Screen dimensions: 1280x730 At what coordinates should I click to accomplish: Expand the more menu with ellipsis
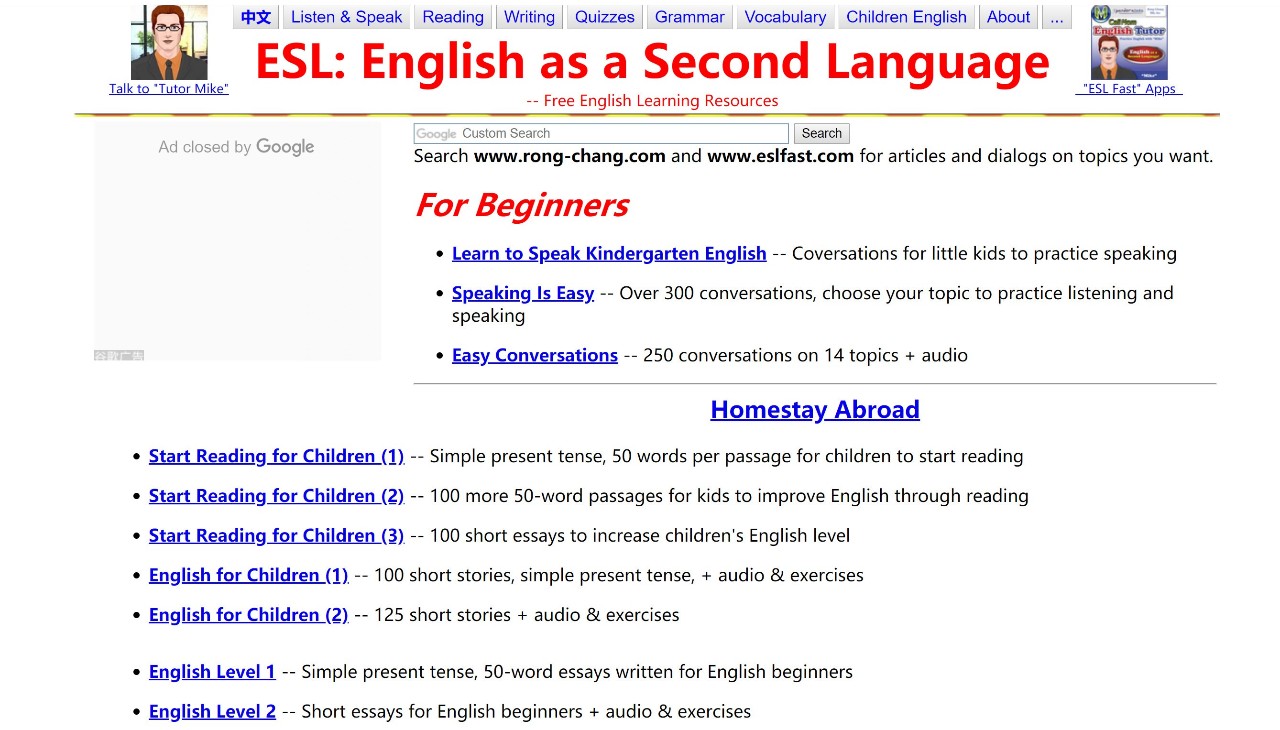click(x=1056, y=17)
